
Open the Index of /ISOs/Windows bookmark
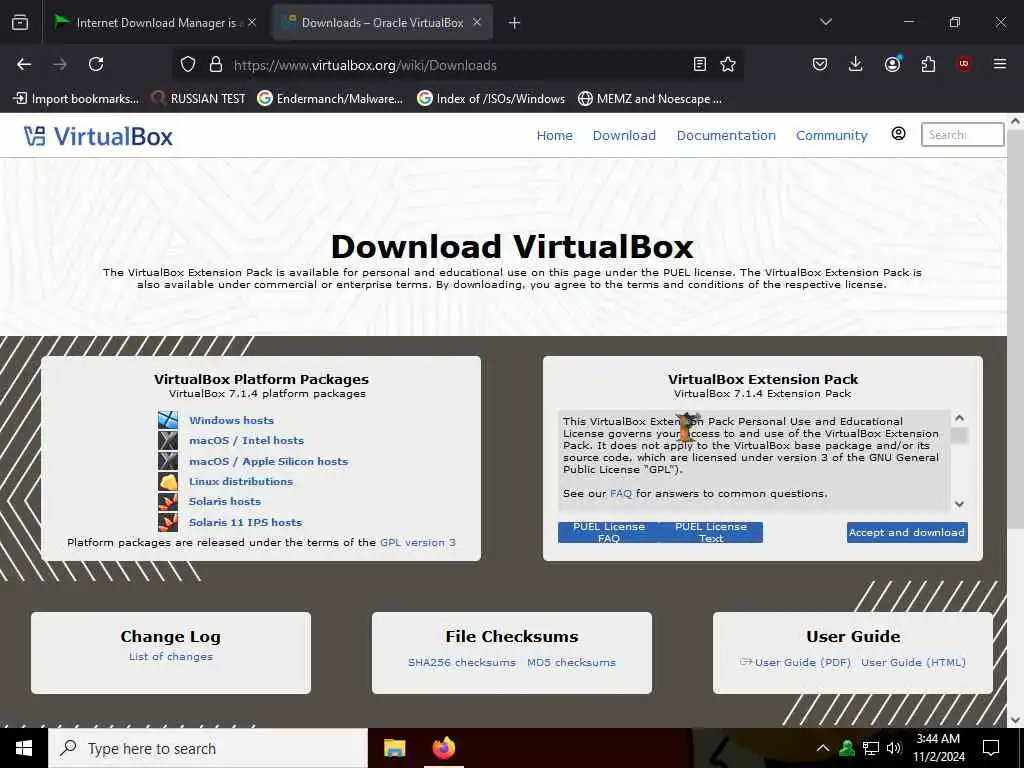tap(491, 99)
